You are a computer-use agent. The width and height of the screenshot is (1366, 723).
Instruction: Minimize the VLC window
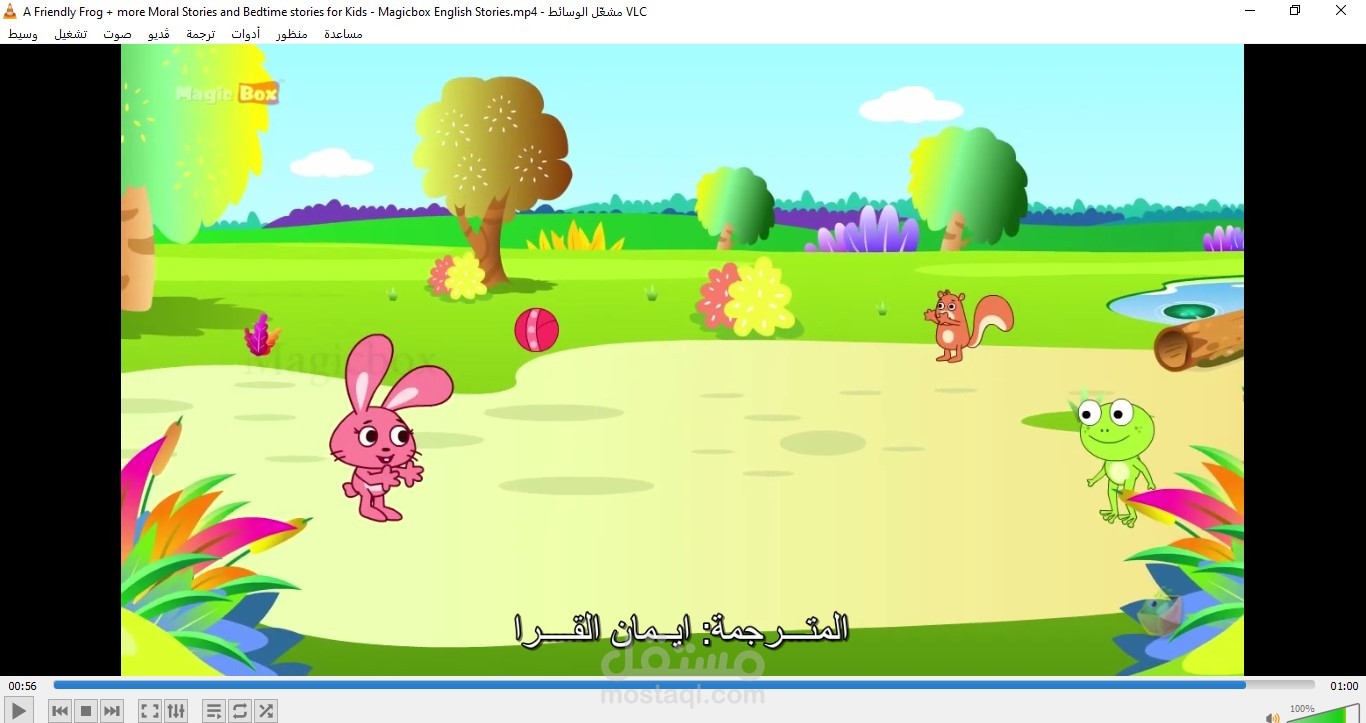tap(1250, 11)
